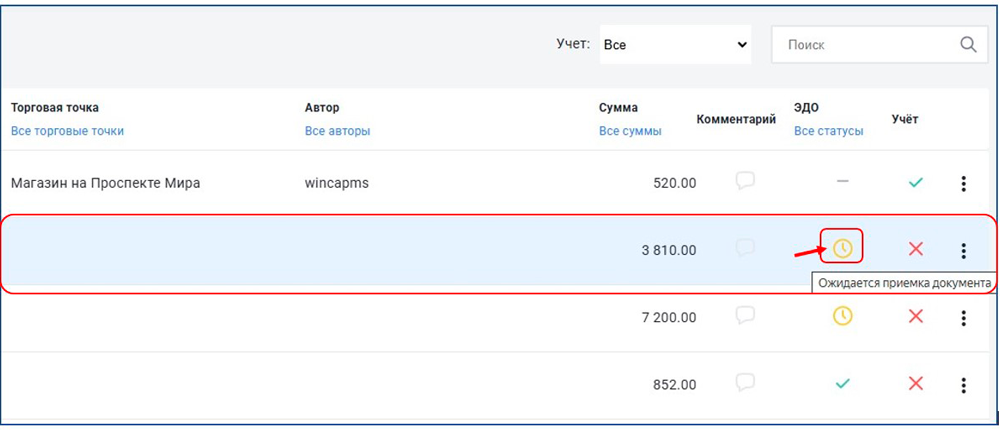Click into the Поиск search field
The width and height of the screenshot is (1000, 430).
[x=860, y=45]
